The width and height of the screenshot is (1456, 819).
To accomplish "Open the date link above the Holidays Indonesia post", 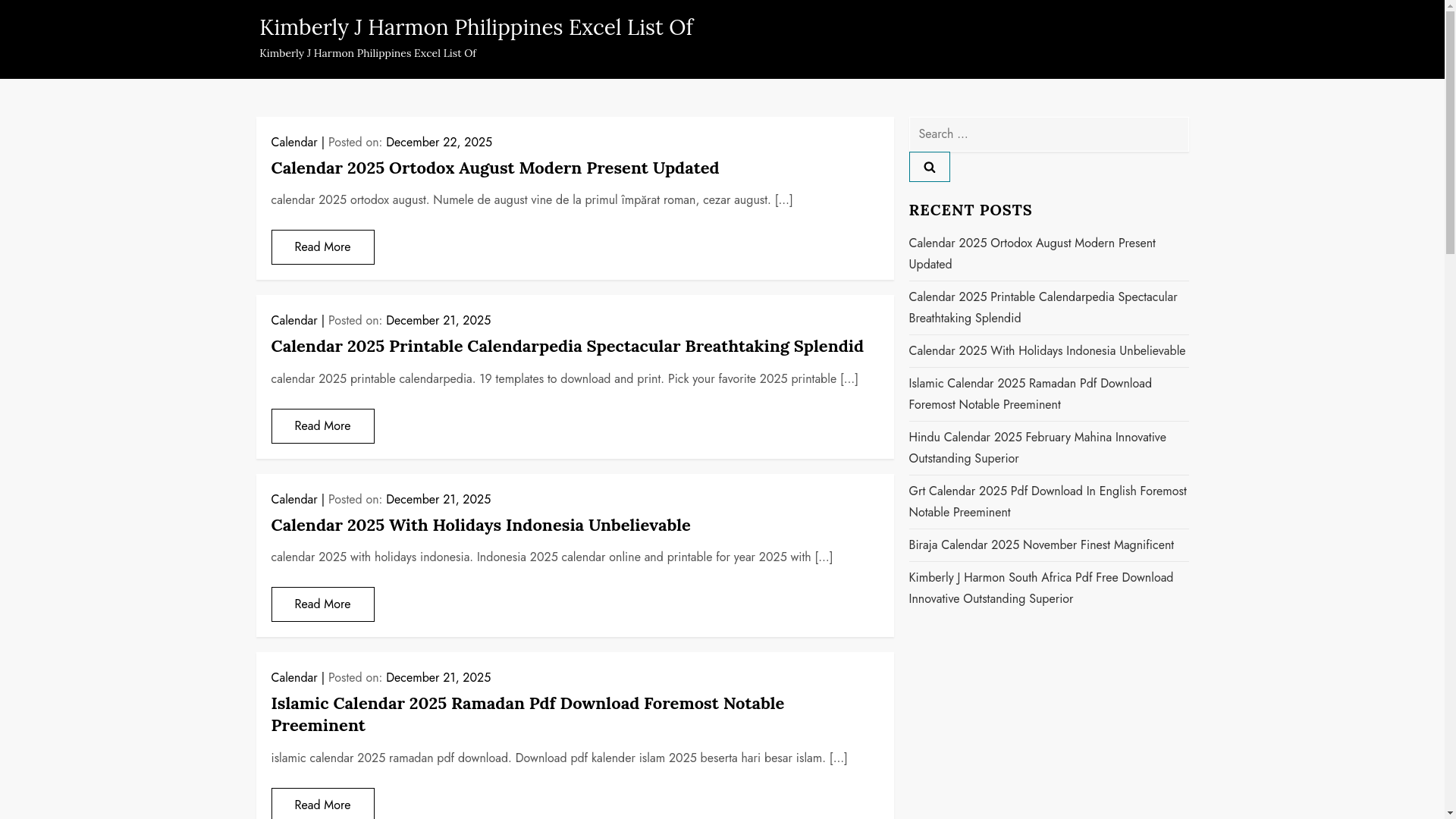I will click(x=438, y=499).
